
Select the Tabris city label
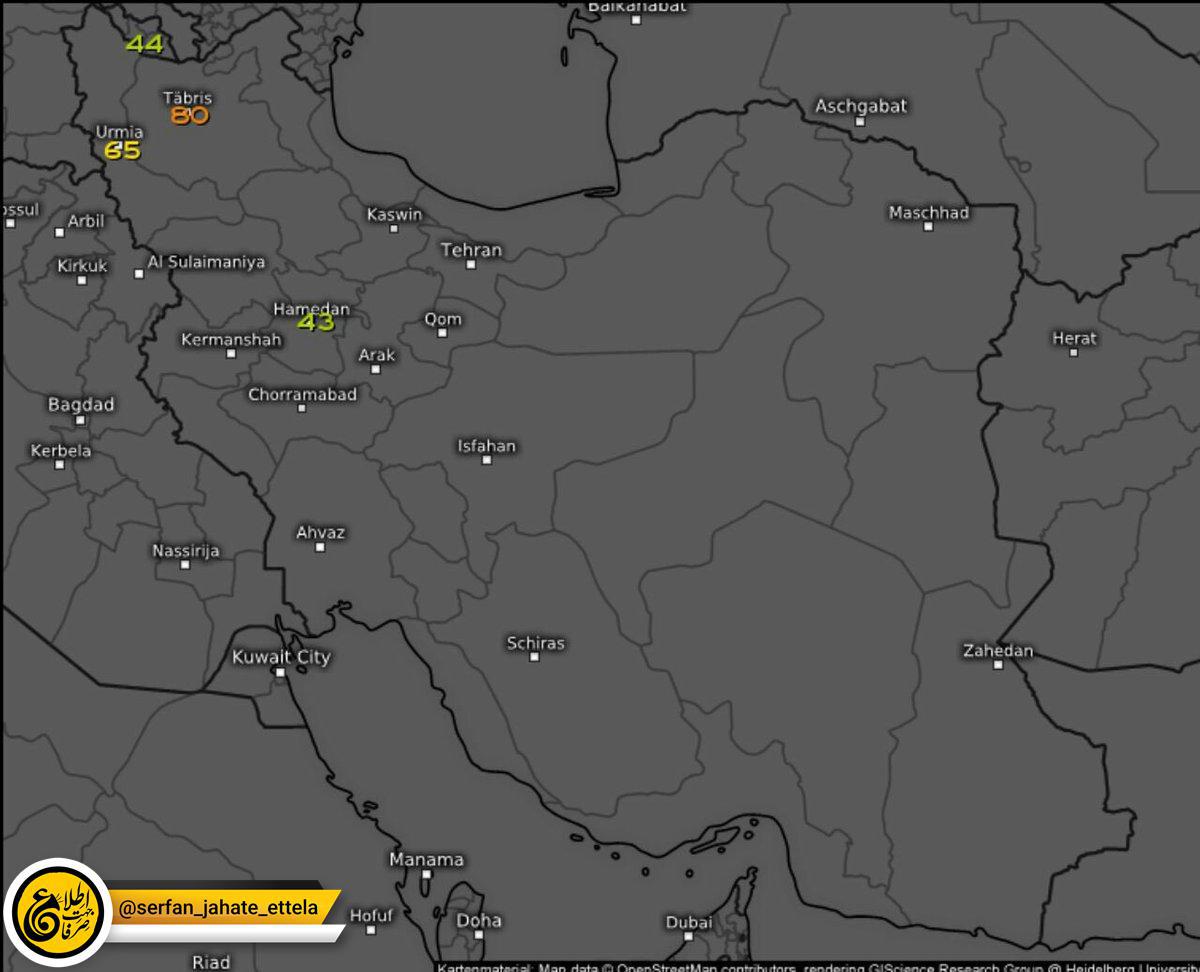187,98
